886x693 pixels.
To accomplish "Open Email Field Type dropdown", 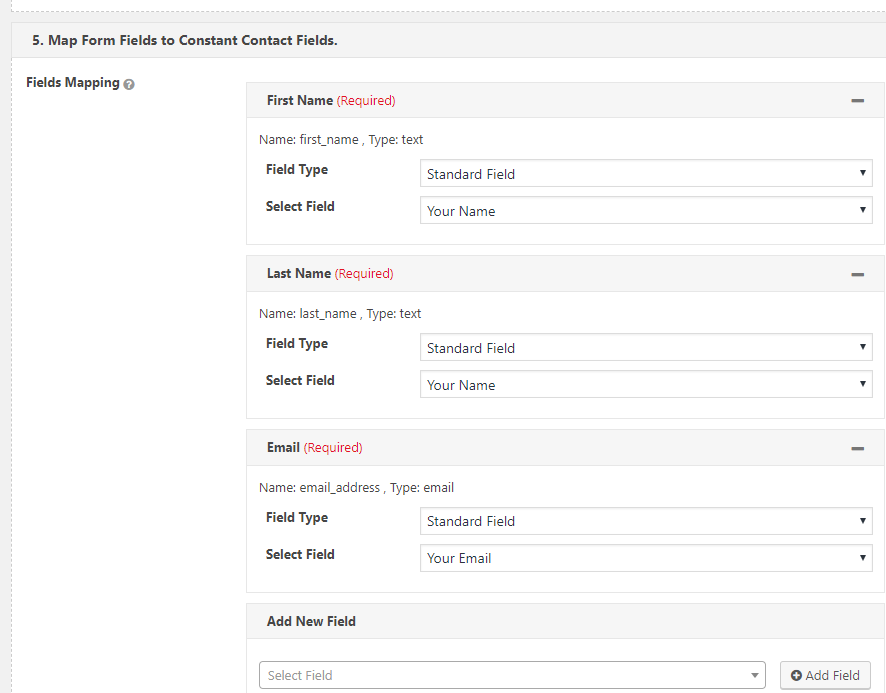I will pos(646,521).
